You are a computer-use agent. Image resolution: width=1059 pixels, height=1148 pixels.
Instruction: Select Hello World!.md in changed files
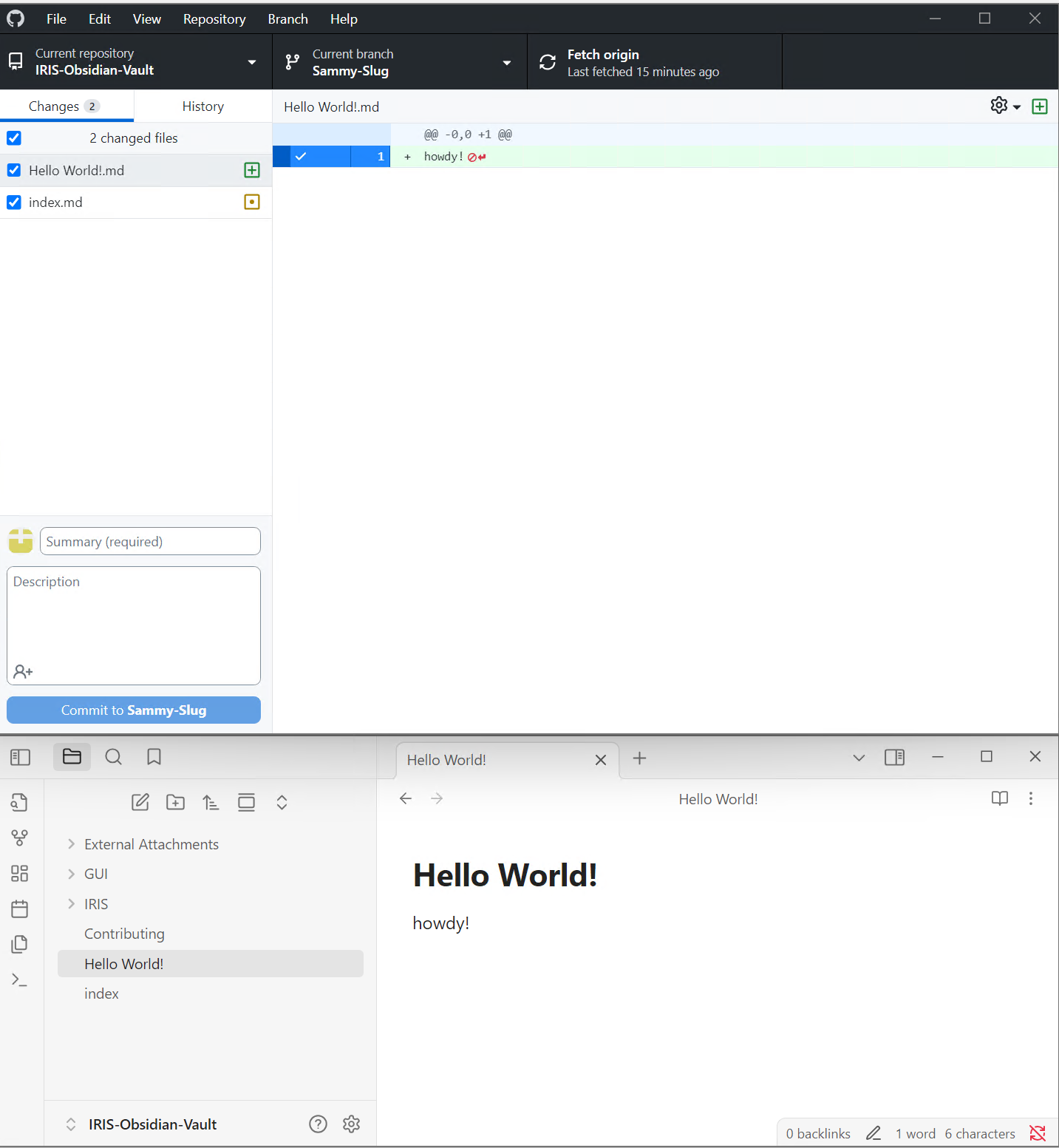(x=136, y=171)
